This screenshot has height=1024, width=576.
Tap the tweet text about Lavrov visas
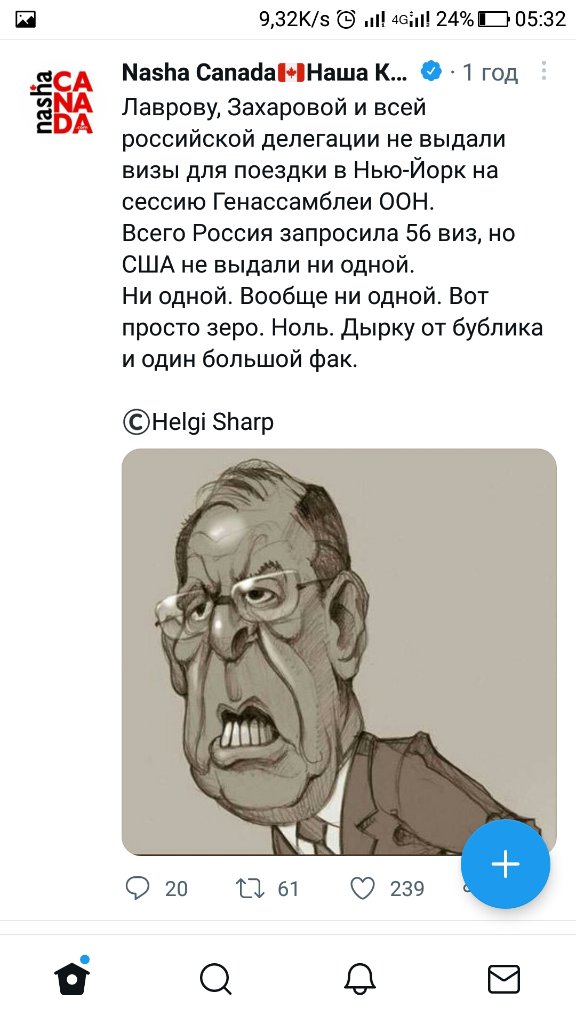[x=332, y=233]
